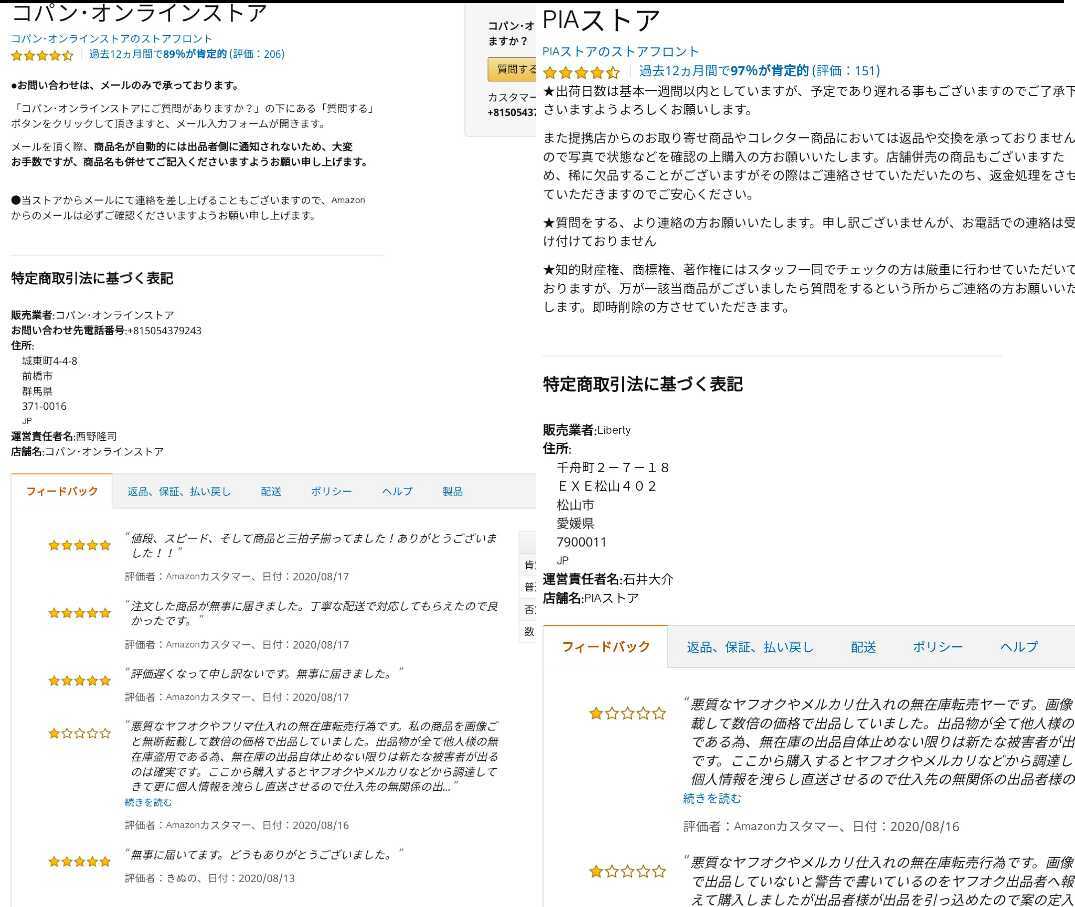1075x907 pixels.
Task: Open ポリシー tab in コパン store
Action: [x=331, y=492]
